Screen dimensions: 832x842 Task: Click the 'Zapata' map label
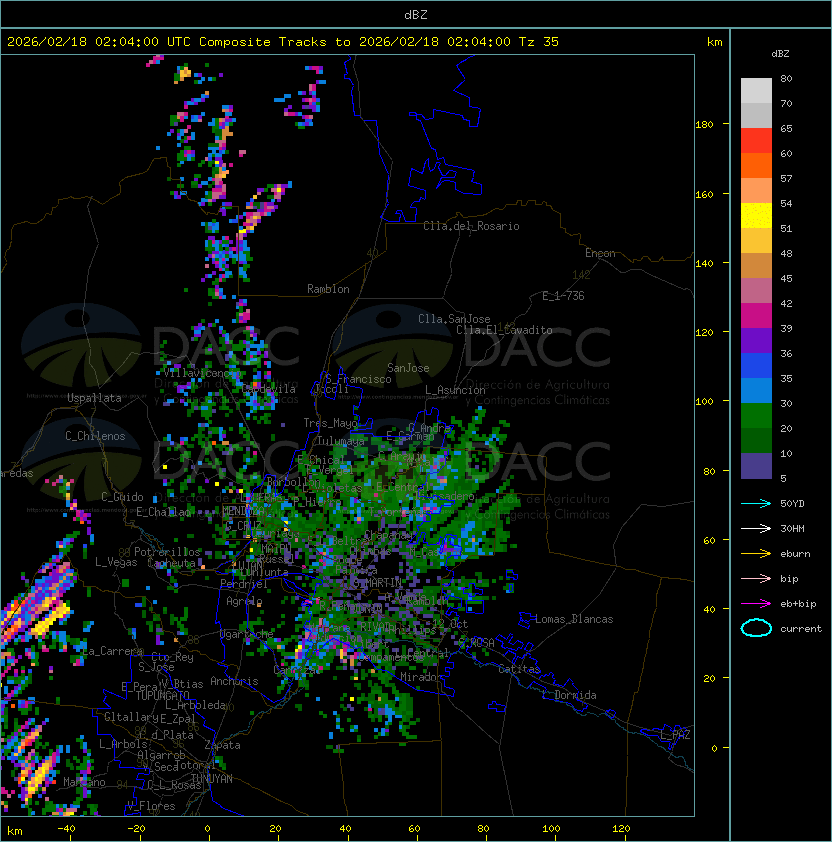coord(222,745)
